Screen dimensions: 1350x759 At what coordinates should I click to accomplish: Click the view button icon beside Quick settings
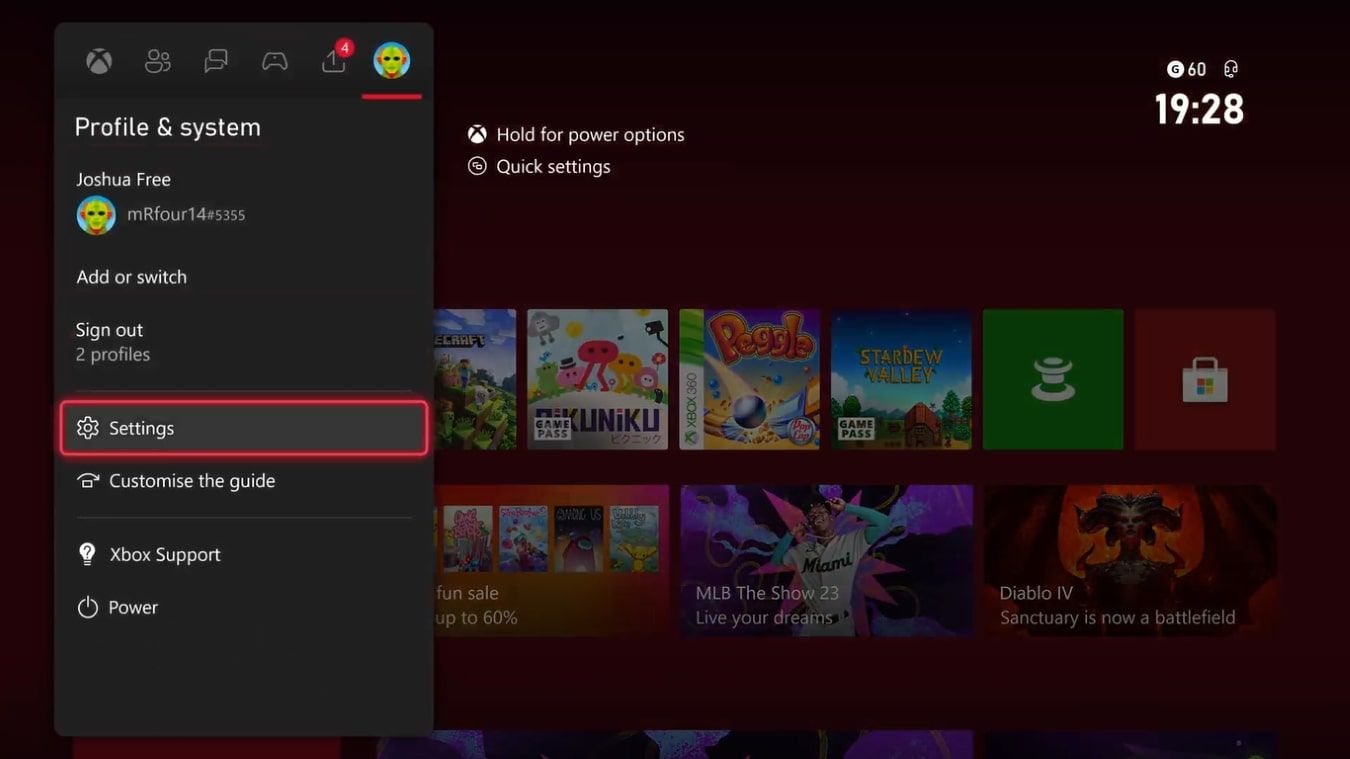[x=478, y=166]
